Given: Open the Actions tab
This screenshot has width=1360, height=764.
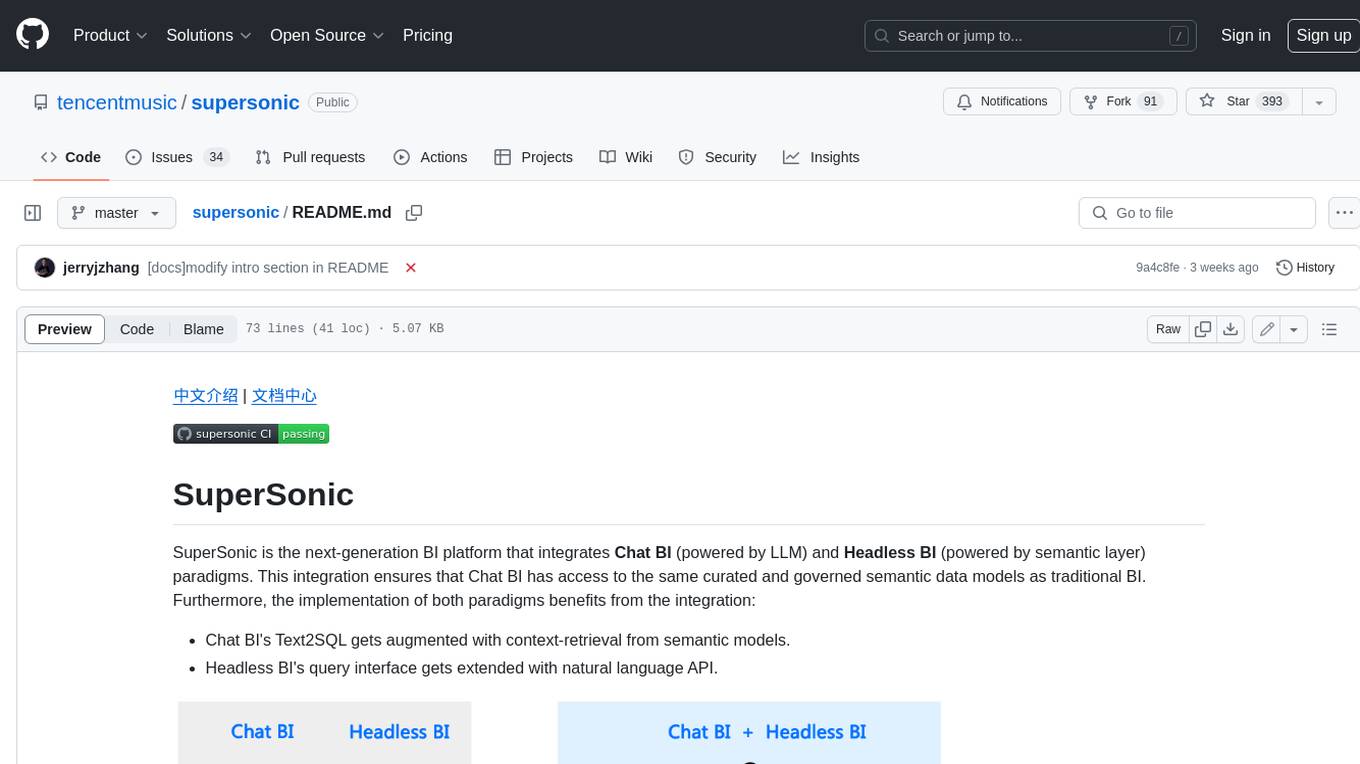Looking at the screenshot, I should 430,157.
